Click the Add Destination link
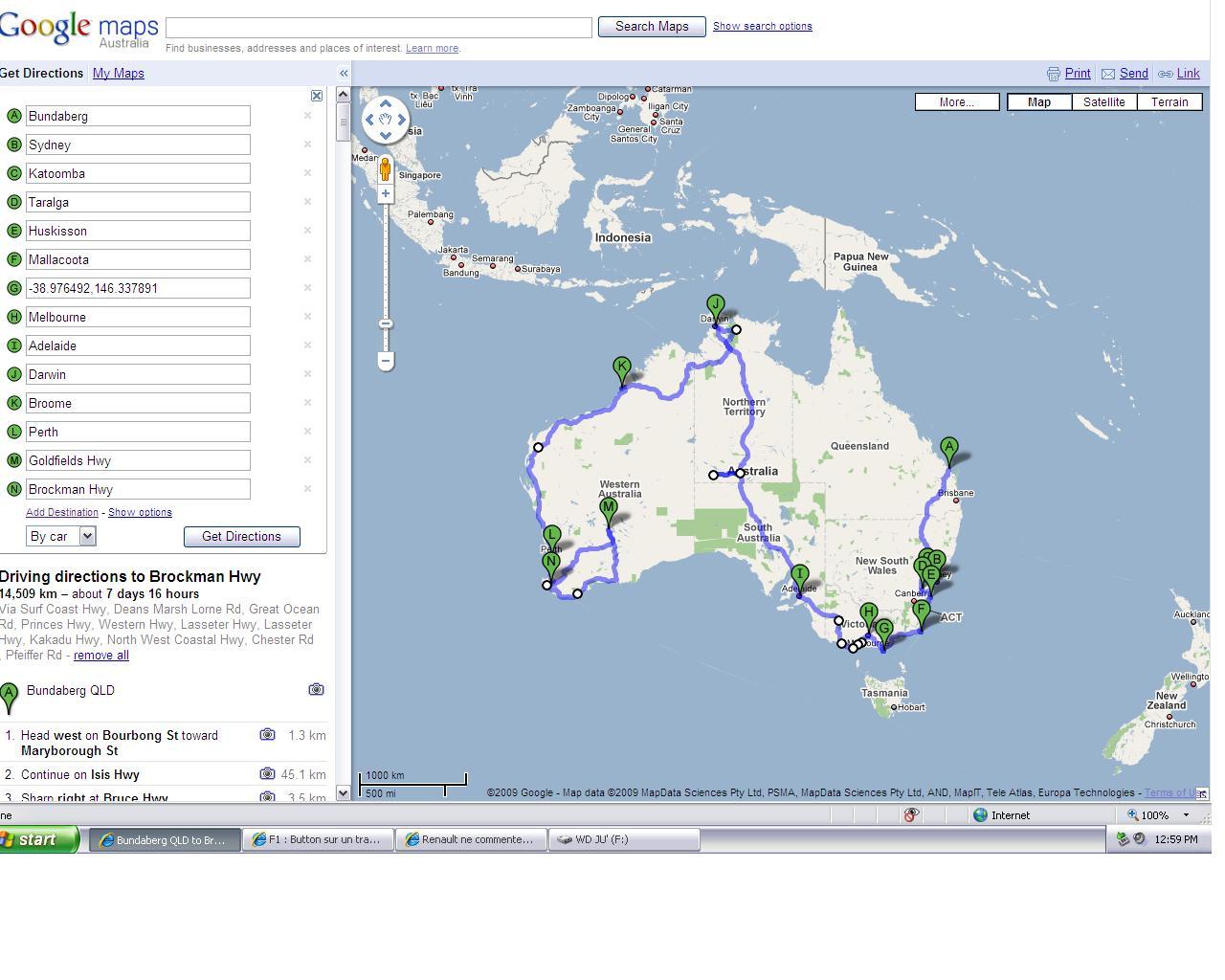1225x980 pixels. (x=62, y=512)
